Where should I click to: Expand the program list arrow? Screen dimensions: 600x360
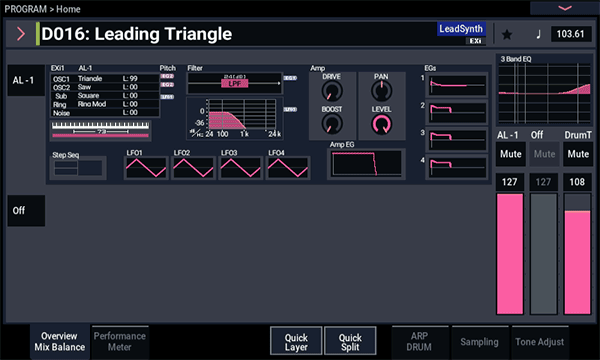coord(21,34)
